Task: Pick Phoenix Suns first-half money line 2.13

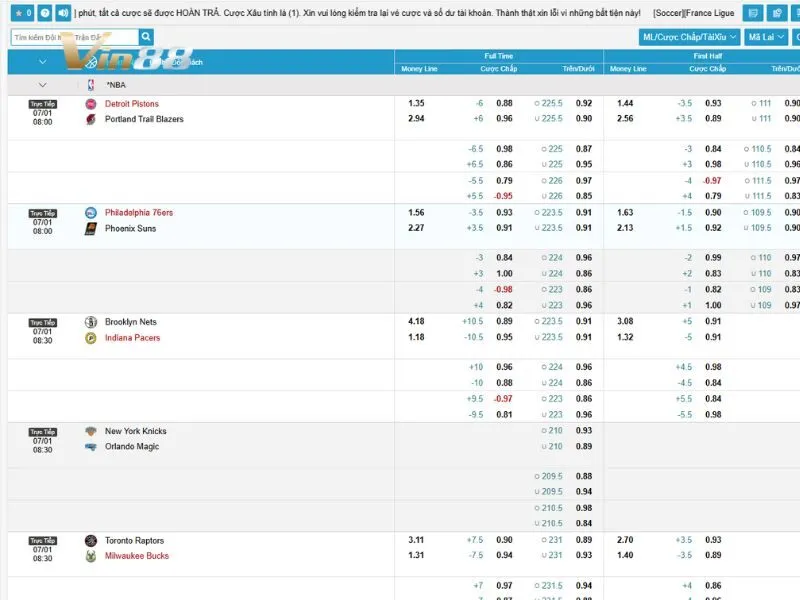Action: tap(625, 228)
